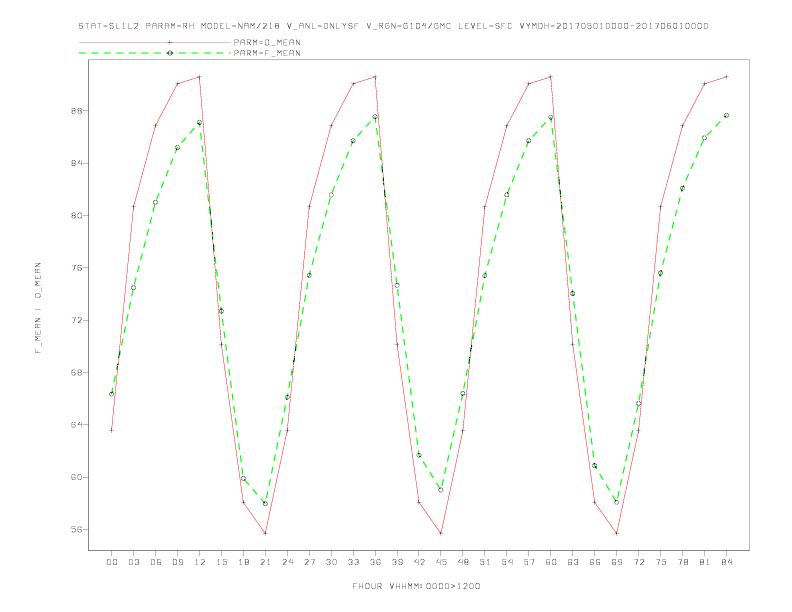792x612 pixels.
Task: Click forecast hour 54 on the horizontal axis
Action: pyautogui.click(x=507, y=562)
